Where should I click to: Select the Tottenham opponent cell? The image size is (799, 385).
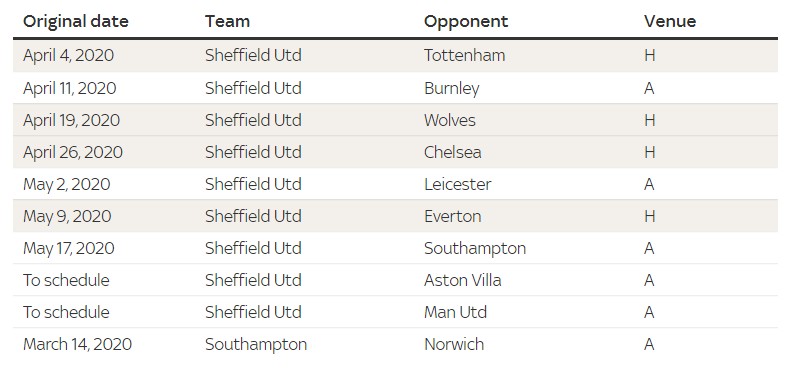(464, 56)
